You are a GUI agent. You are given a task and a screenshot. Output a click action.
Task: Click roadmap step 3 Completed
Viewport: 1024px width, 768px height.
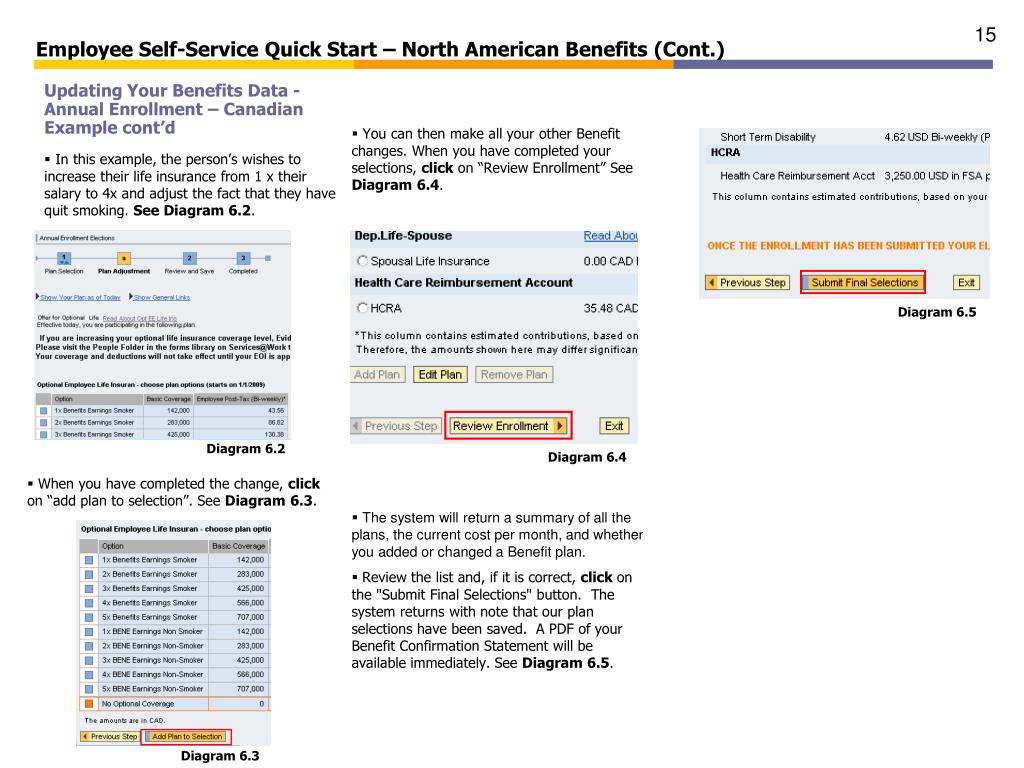click(x=243, y=259)
